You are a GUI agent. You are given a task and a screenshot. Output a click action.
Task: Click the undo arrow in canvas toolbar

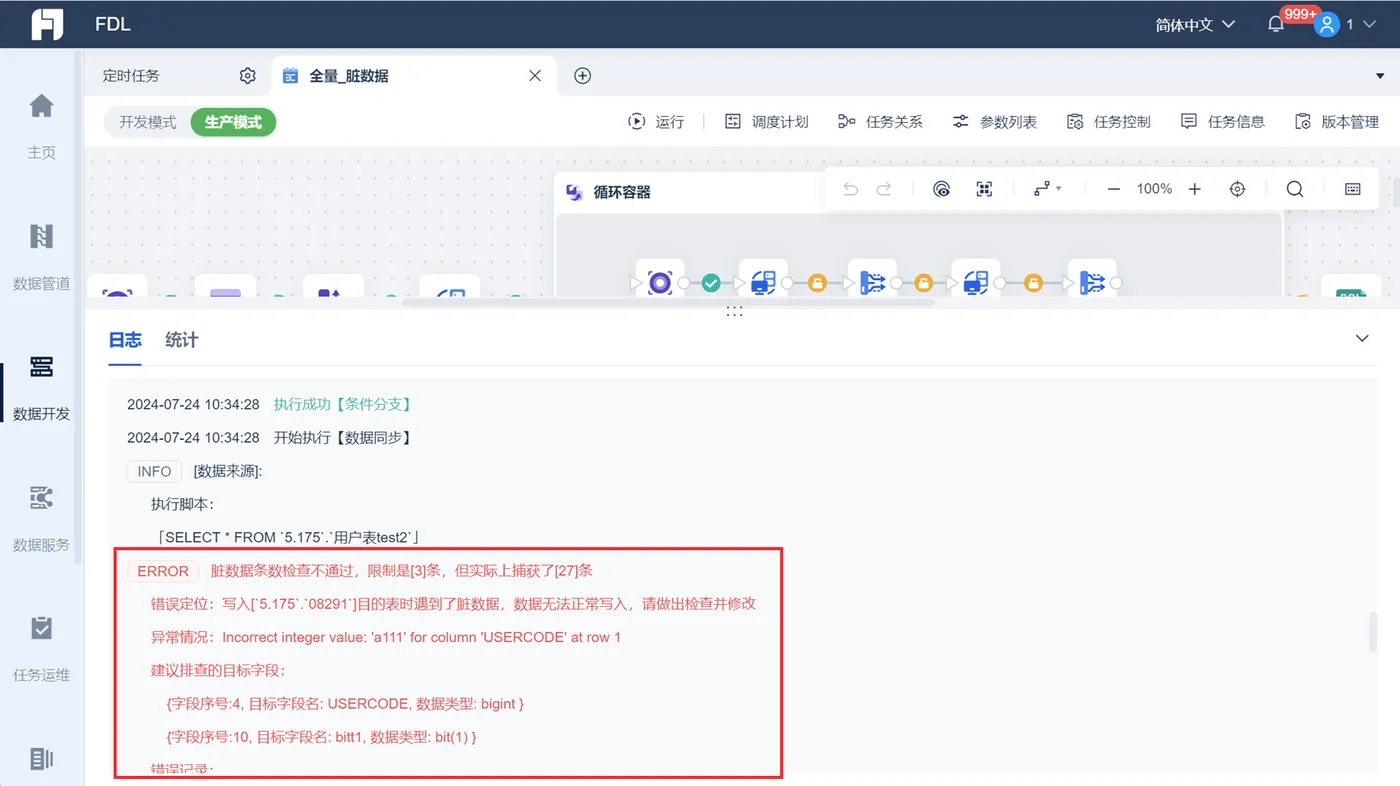pos(851,189)
